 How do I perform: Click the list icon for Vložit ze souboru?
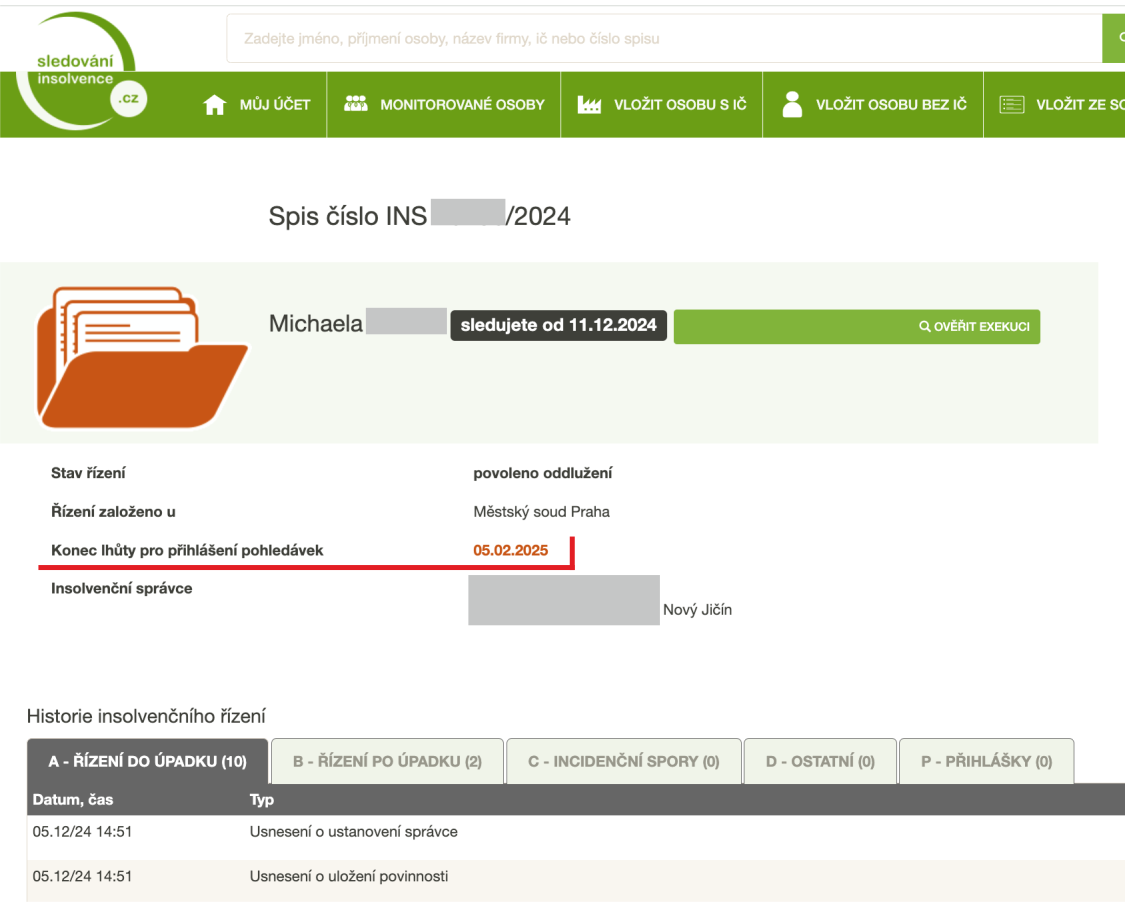click(x=1012, y=105)
